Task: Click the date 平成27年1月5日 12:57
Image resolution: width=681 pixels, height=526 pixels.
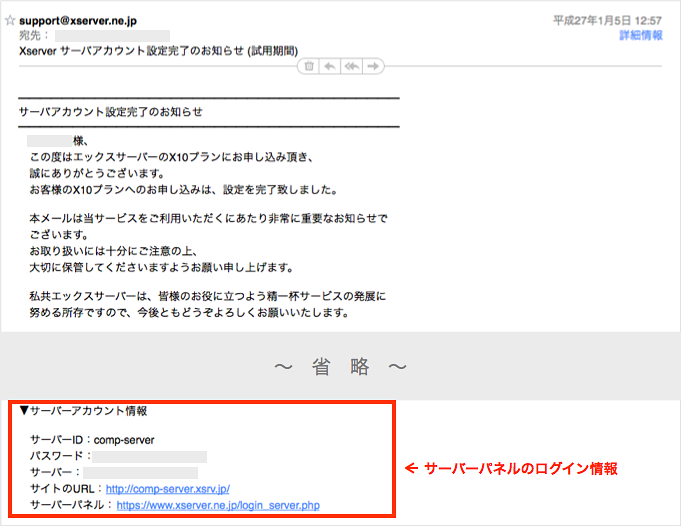Action: [x=607, y=20]
